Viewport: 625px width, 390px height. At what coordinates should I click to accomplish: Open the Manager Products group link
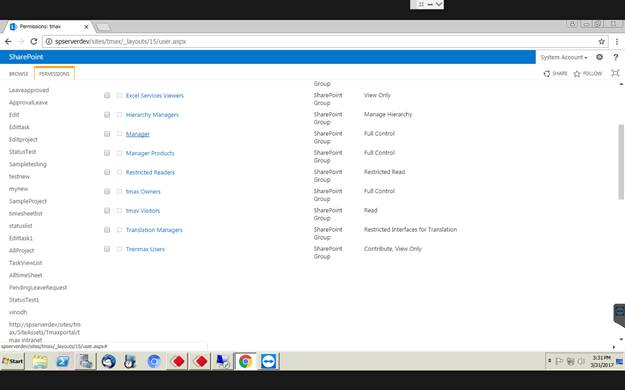150,153
